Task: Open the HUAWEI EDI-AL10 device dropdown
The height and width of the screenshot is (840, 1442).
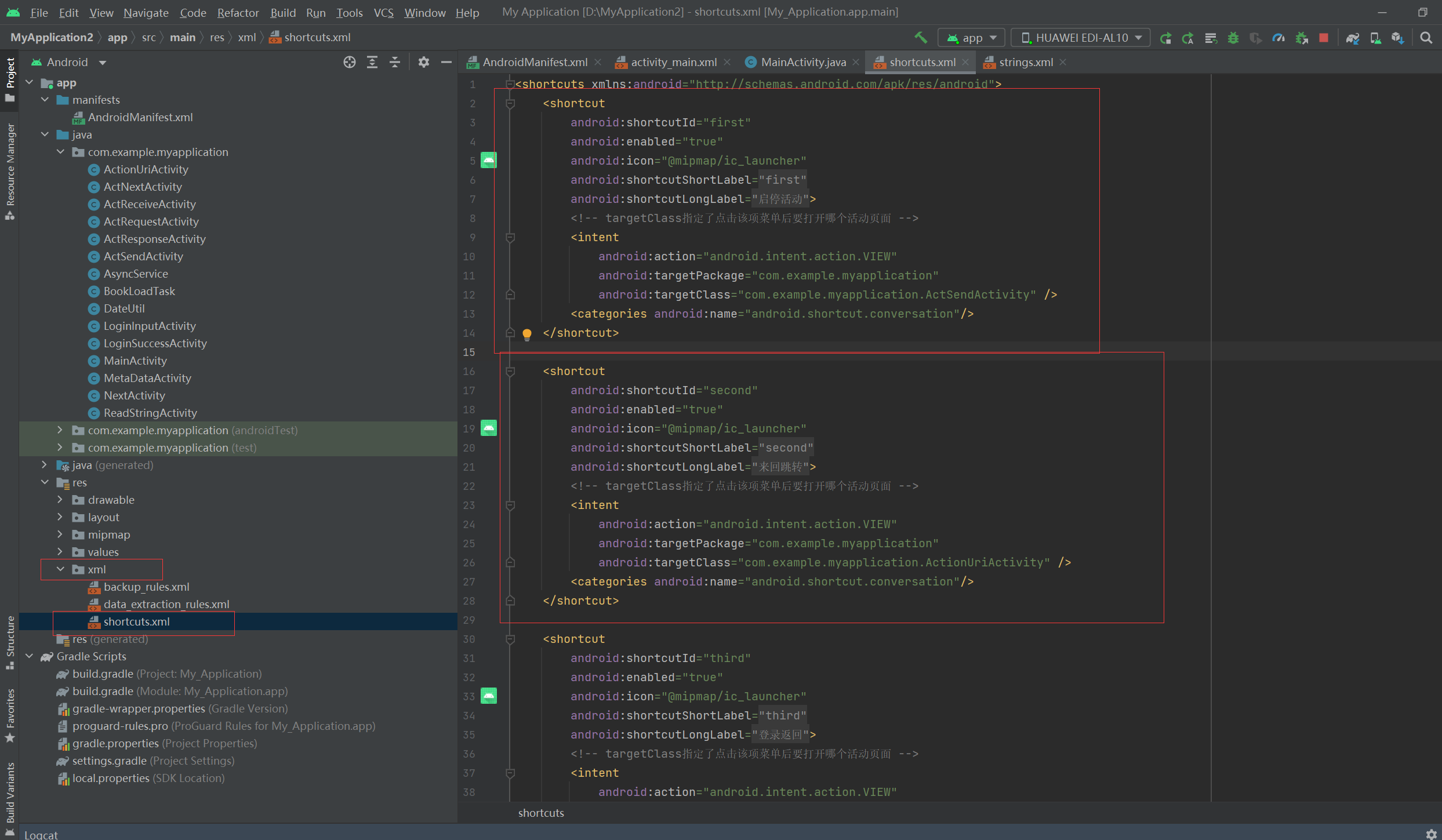Action: pos(1081,38)
